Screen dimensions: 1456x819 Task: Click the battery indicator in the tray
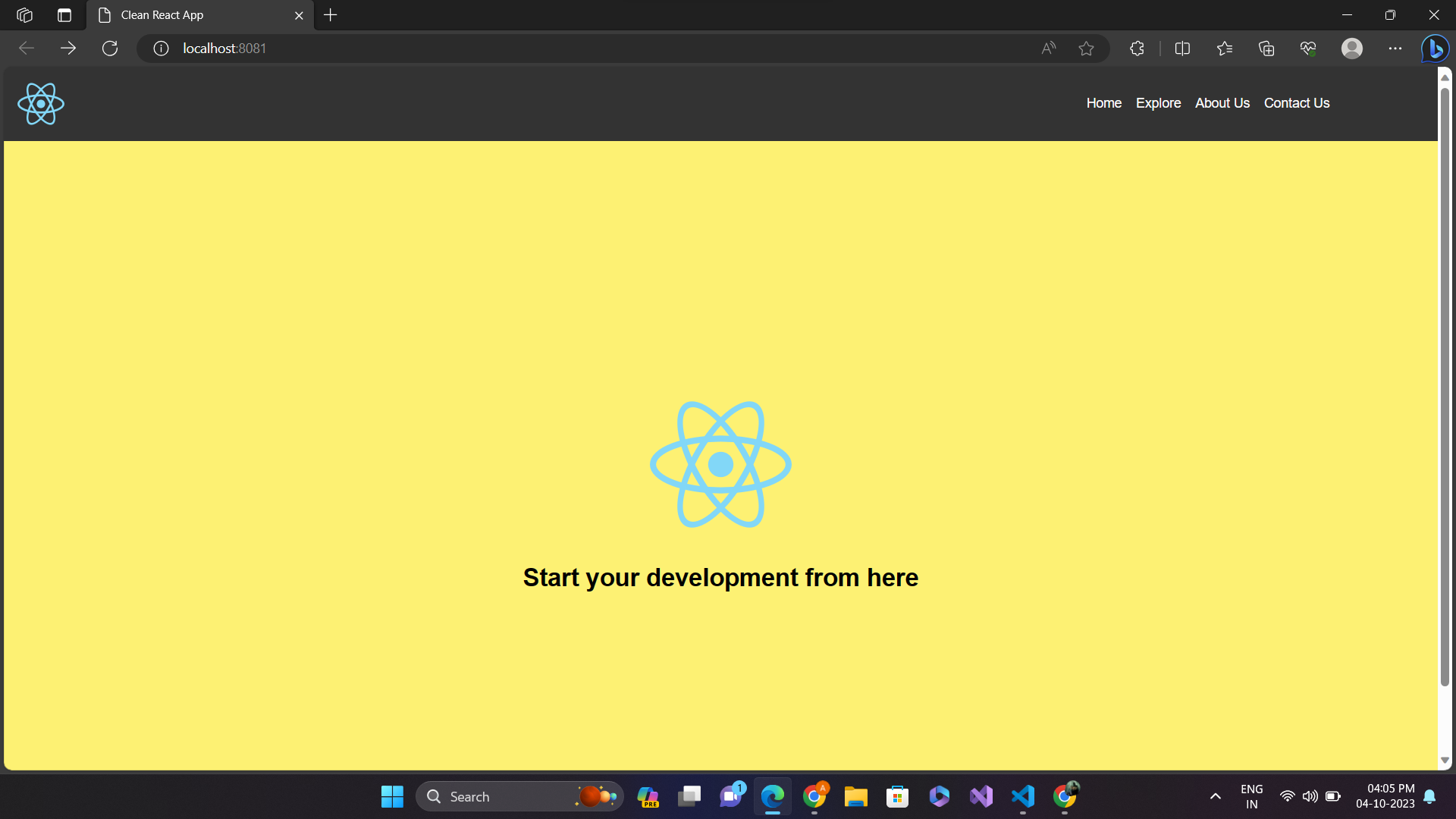click(x=1332, y=796)
